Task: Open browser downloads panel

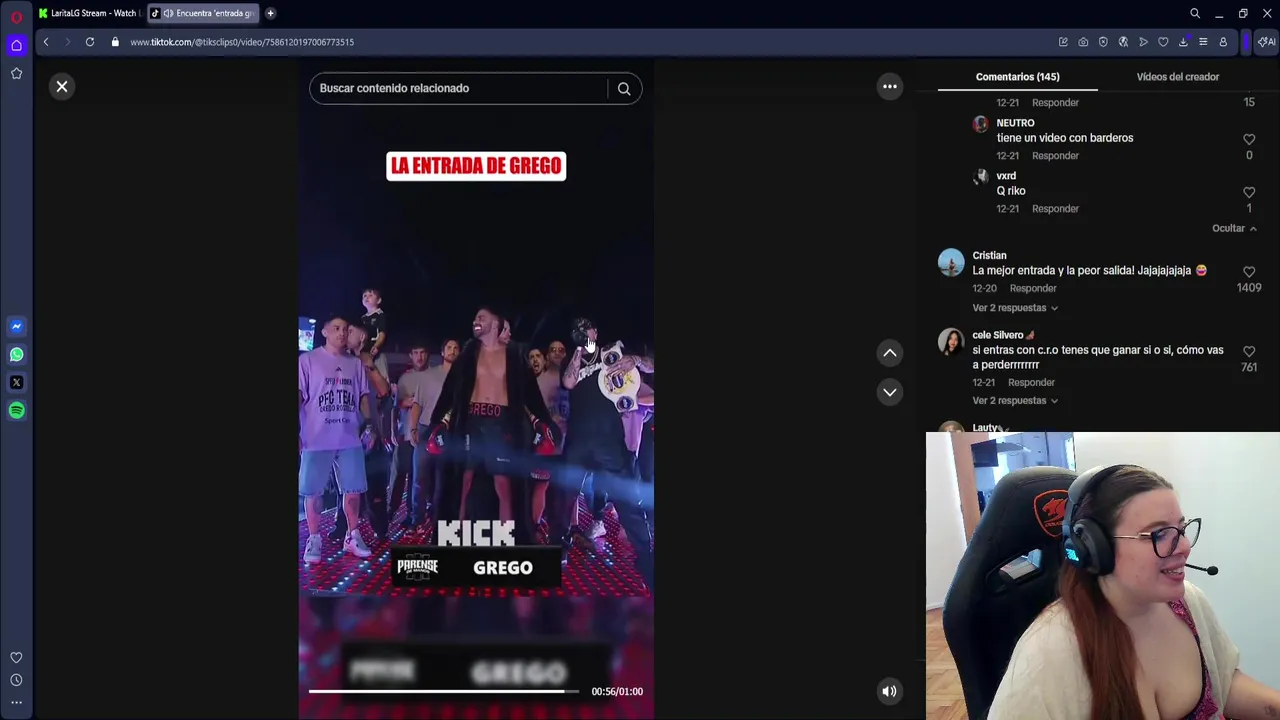Action: (1183, 42)
